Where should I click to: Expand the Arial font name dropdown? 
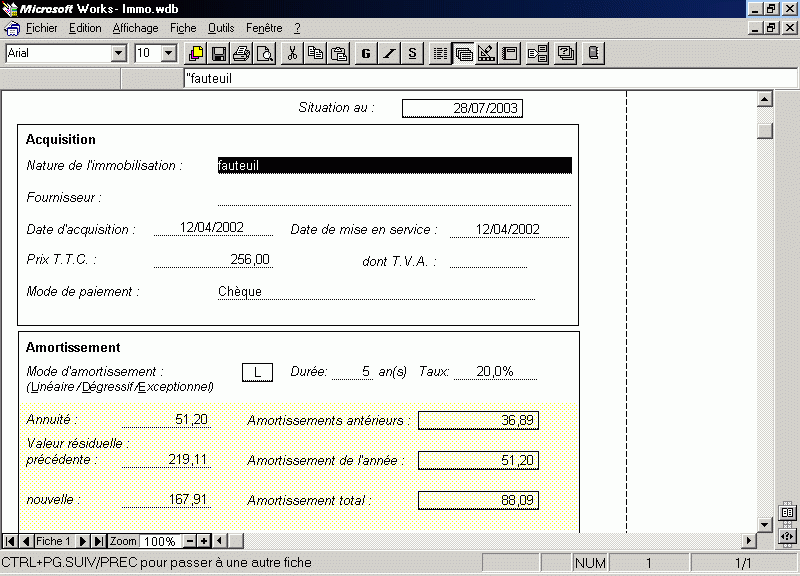point(118,53)
